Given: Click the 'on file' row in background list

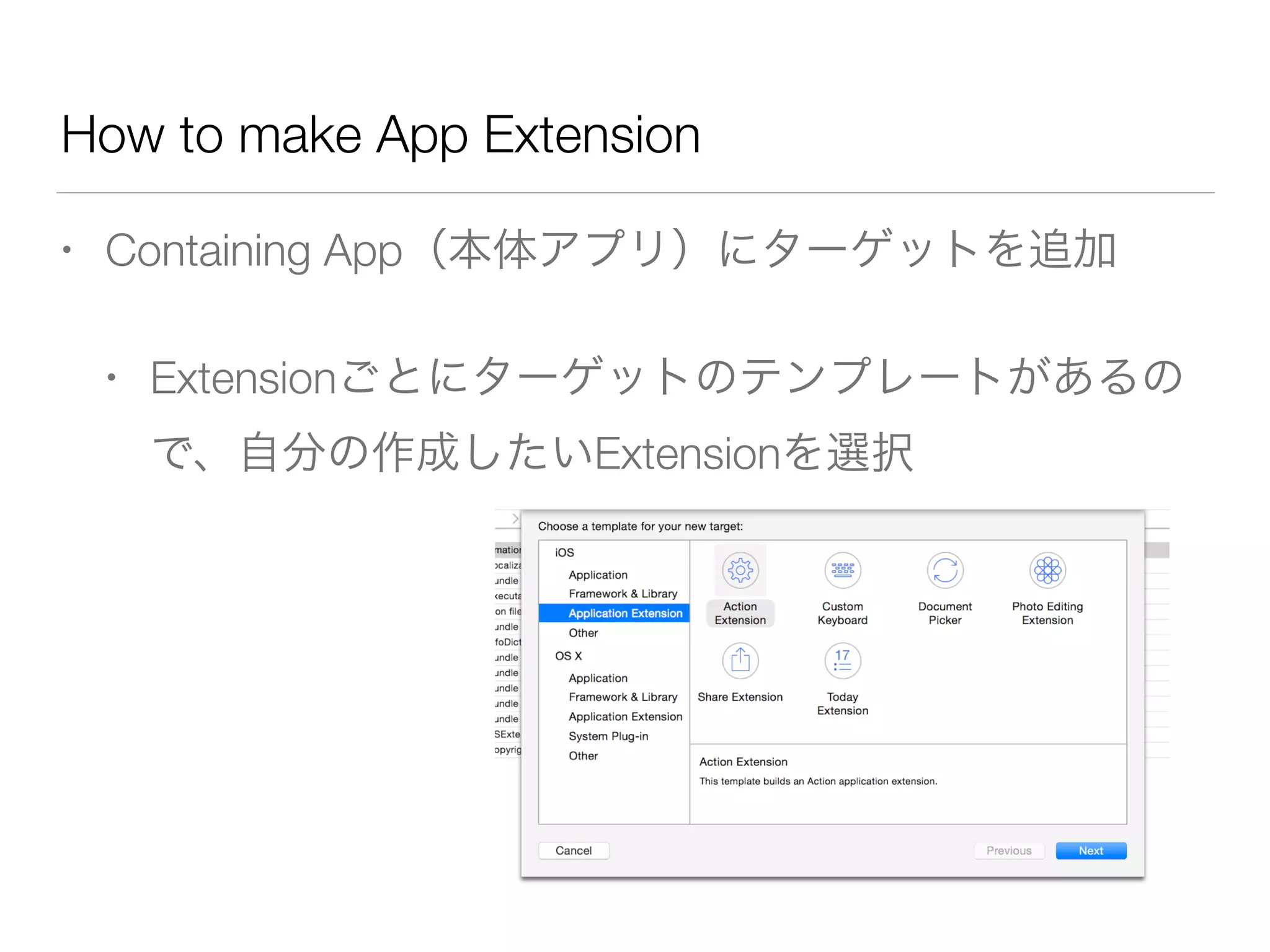Looking at the screenshot, I should pyautogui.click(x=508, y=611).
